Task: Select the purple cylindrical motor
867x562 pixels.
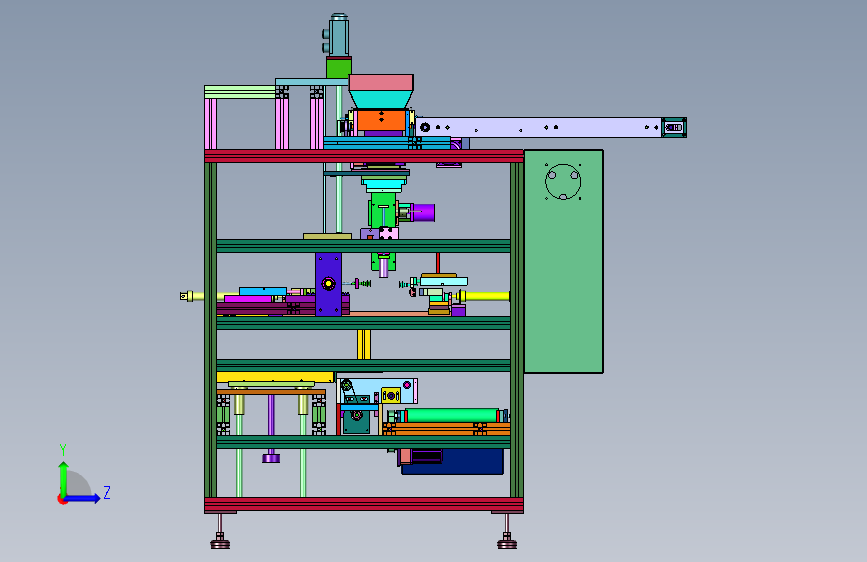Action: point(423,212)
